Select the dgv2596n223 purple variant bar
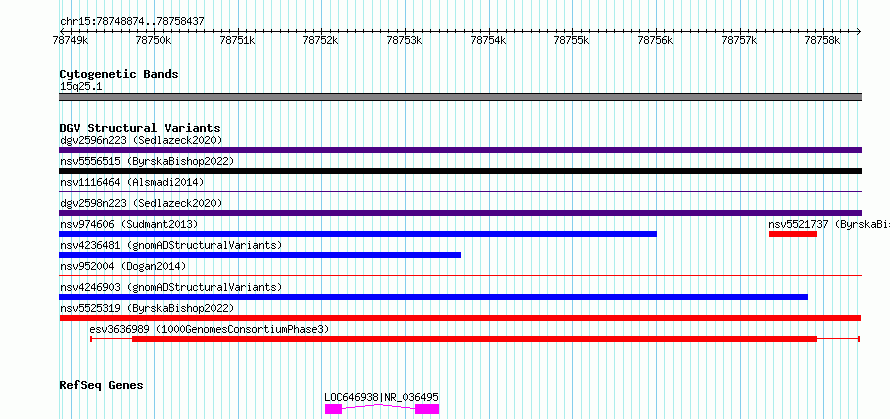890x419 pixels. tap(460, 150)
